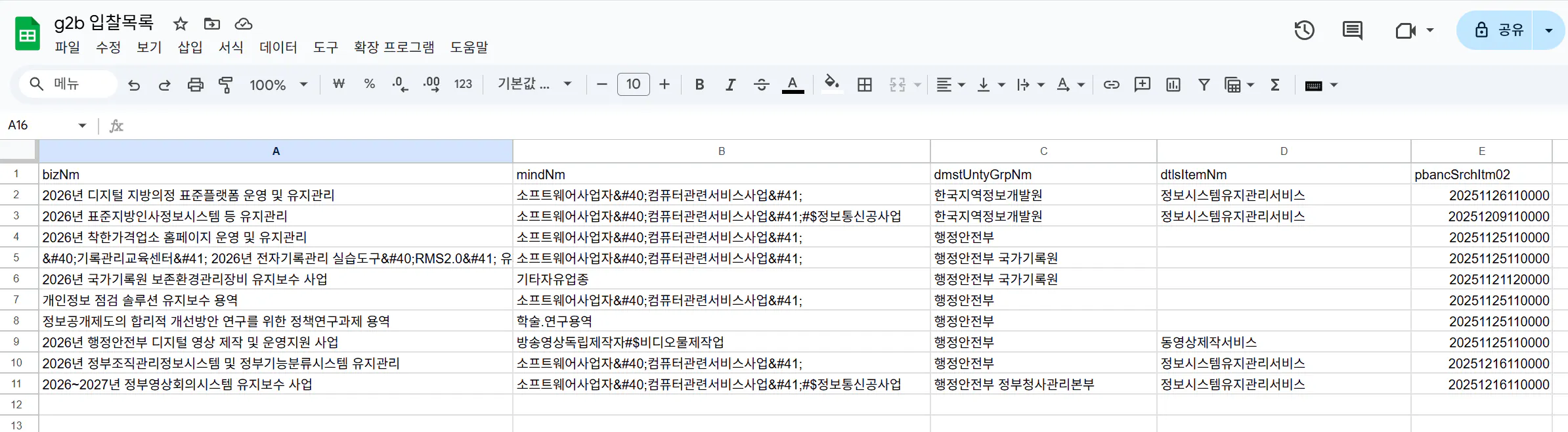Open text rotation dropdown

(x=1070, y=85)
